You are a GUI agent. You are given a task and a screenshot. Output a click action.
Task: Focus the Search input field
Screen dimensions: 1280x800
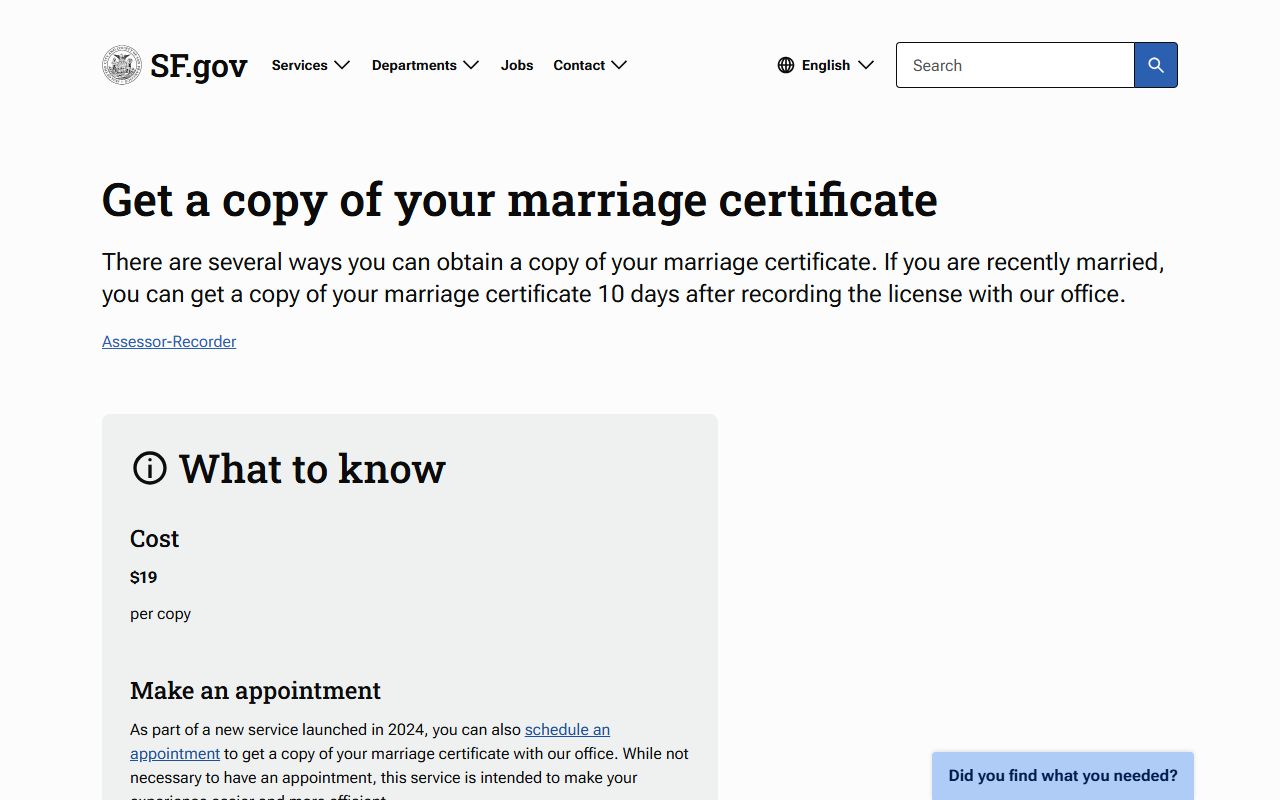[1015, 65]
